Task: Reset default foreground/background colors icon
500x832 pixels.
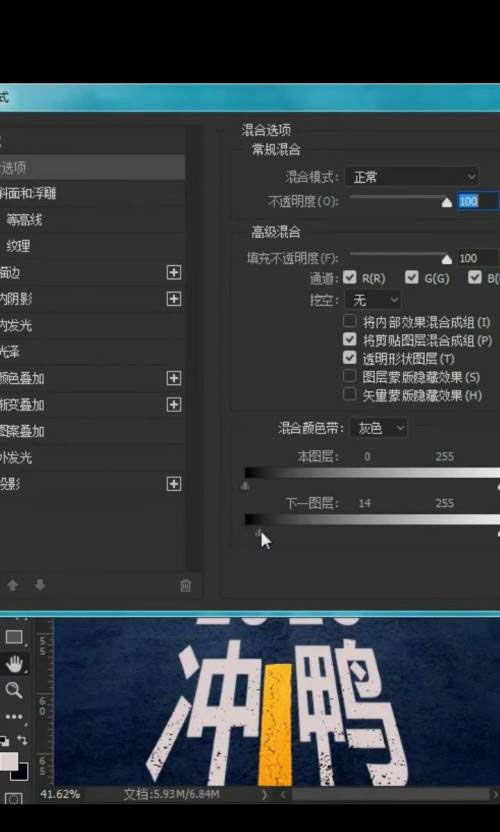Action: tap(4, 741)
